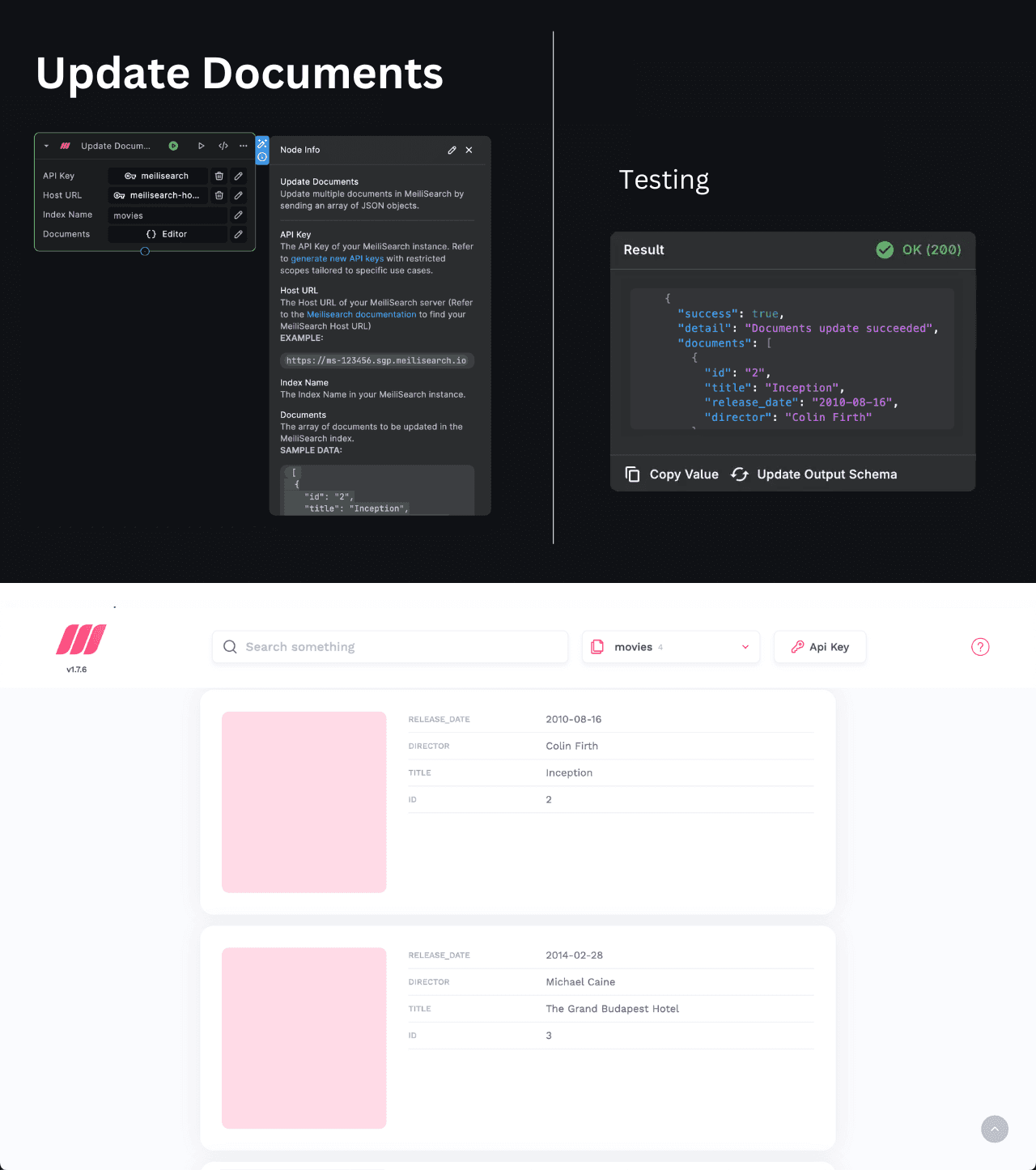The image size is (1036, 1170).
Task: Click the OK (200) status text
Action: [x=932, y=249]
